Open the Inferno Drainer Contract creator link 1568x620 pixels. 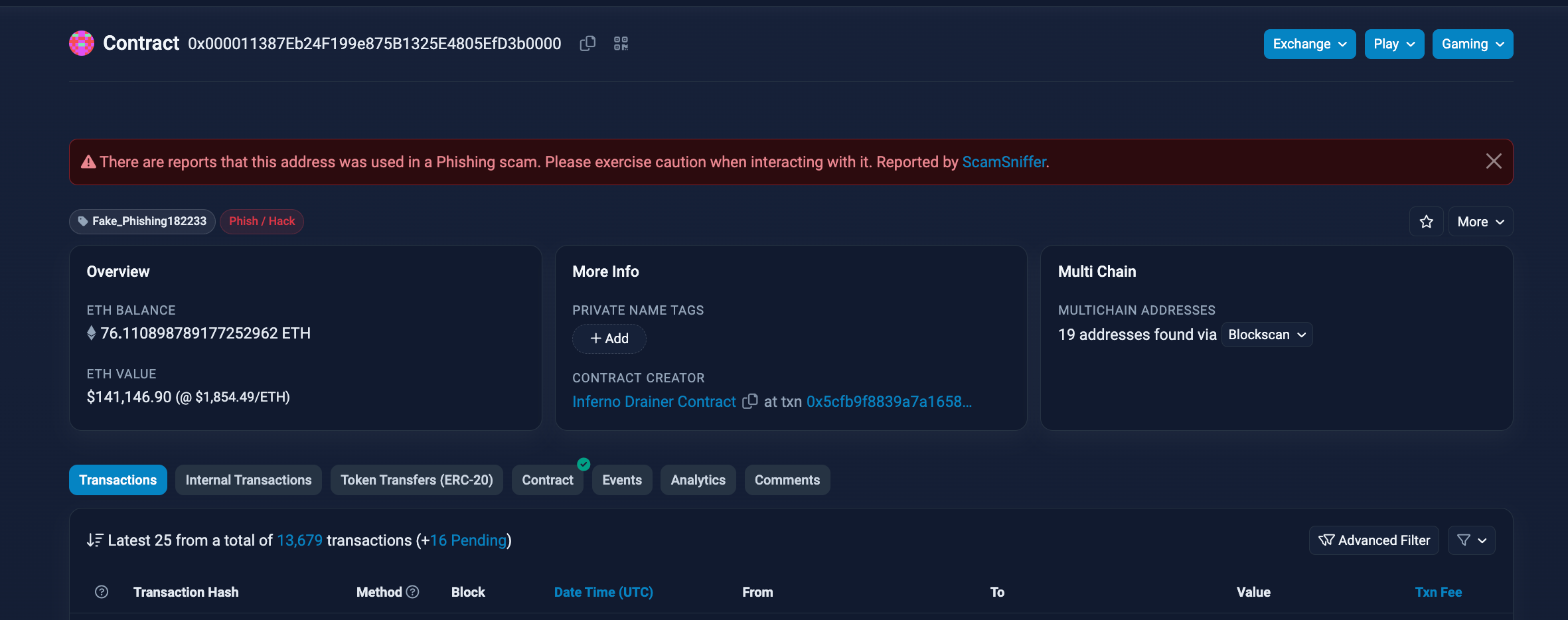pos(654,402)
